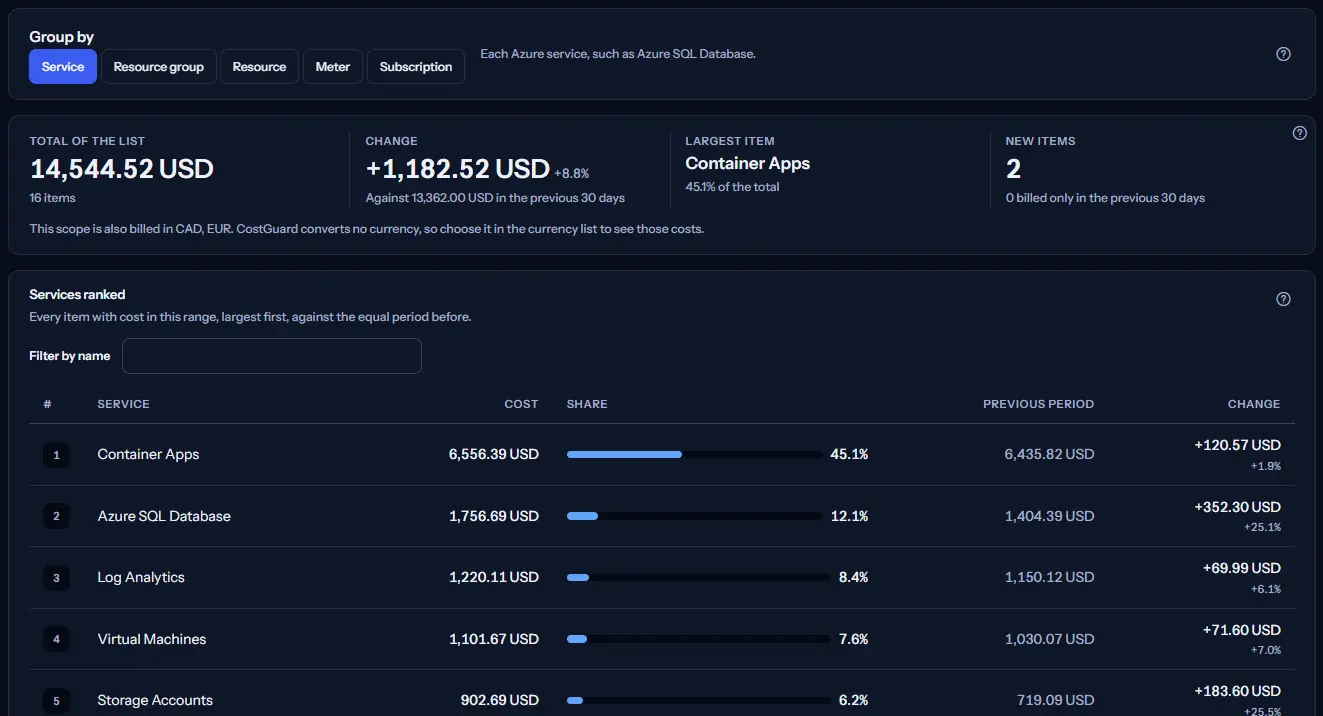The image size is (1323, 716).
Task: Click the +8.8% change percentage
Action: (572, 173)
